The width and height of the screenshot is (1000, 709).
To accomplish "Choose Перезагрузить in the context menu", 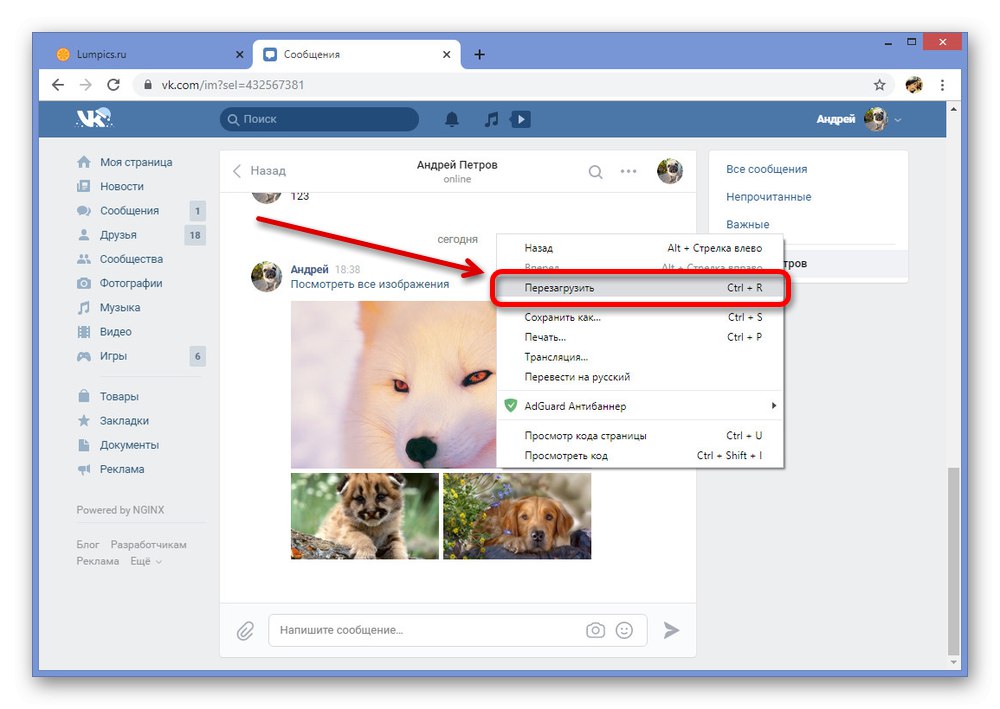I will coord(640,288).
